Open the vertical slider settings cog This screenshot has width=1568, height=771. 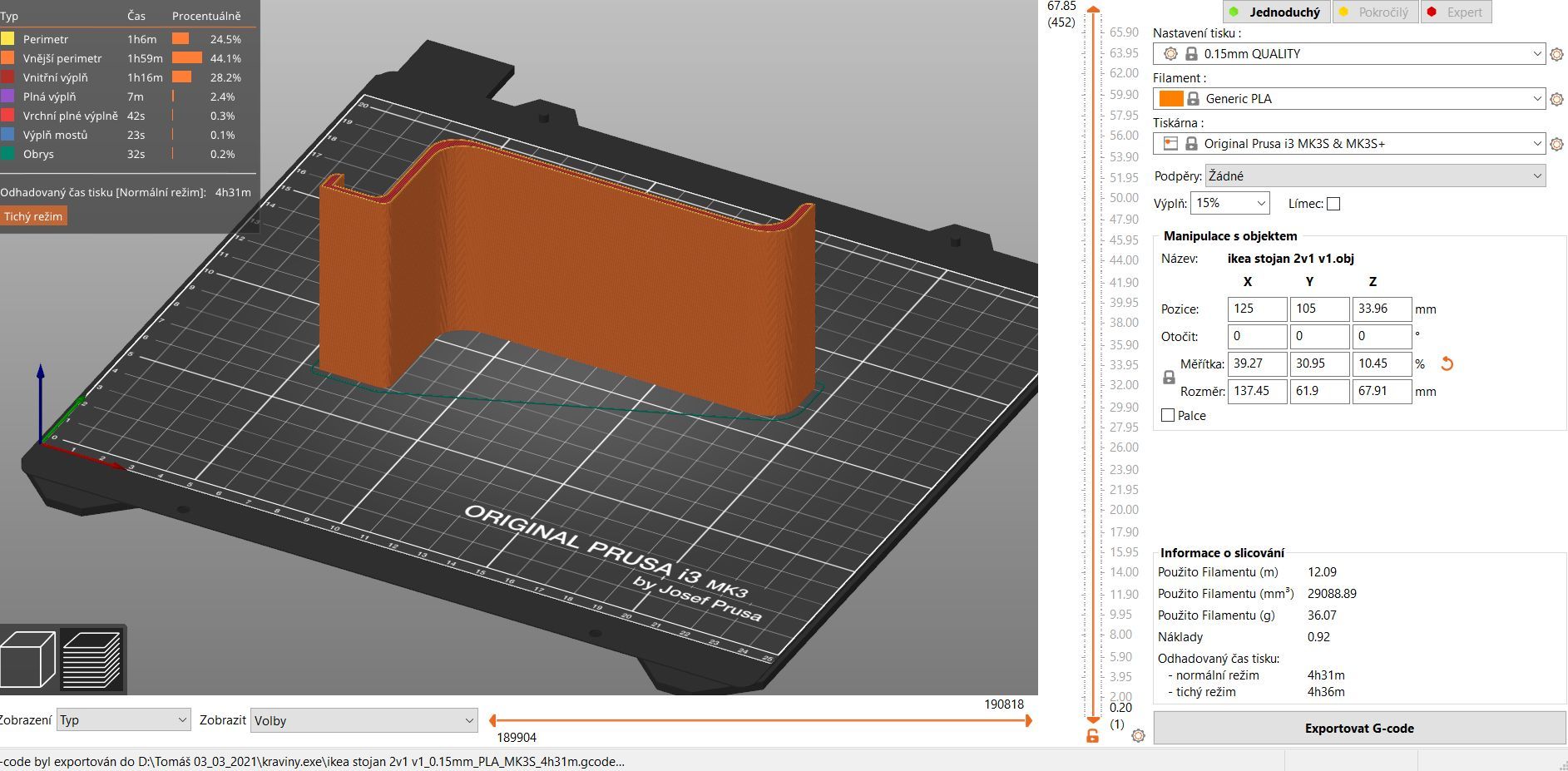[x=1139, y=735]
